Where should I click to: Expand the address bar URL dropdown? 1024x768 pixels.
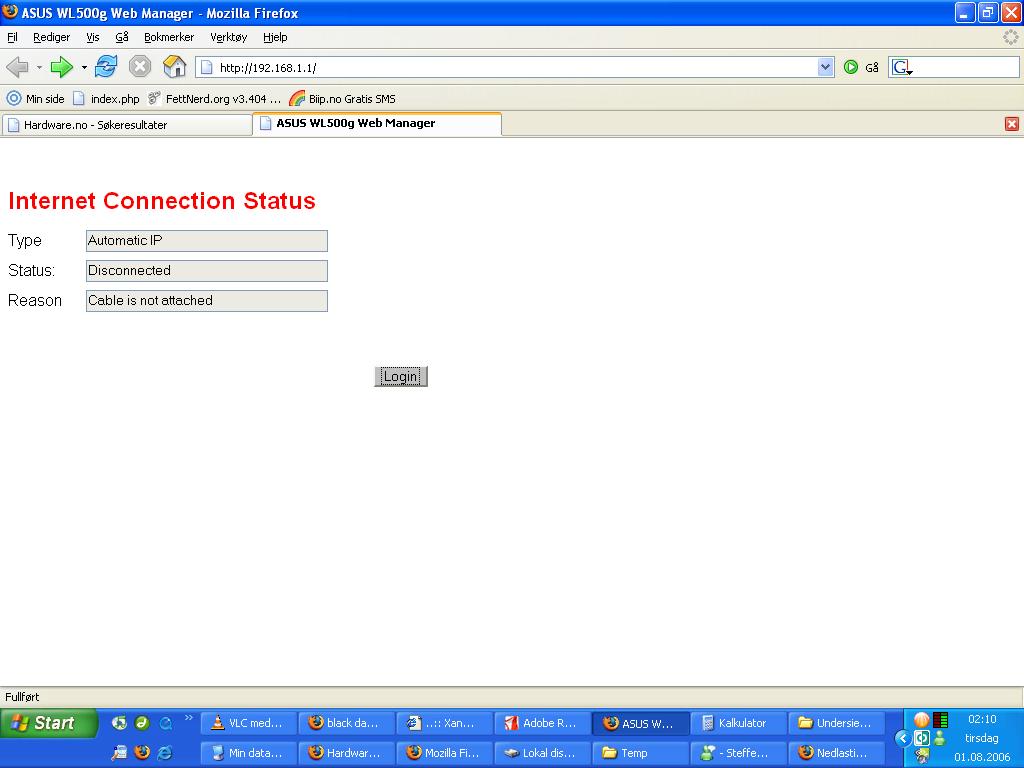pyautogui.click(x=825, y=67)
